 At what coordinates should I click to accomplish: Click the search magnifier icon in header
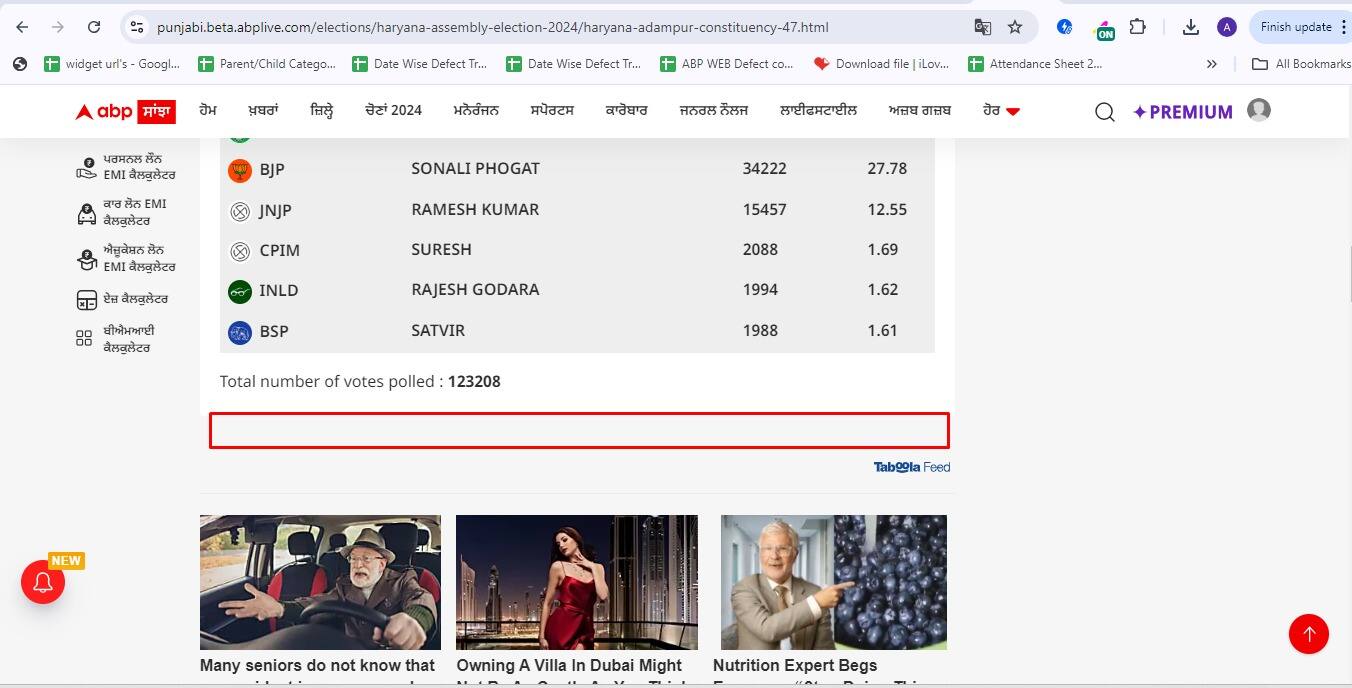click(1104, 112)
